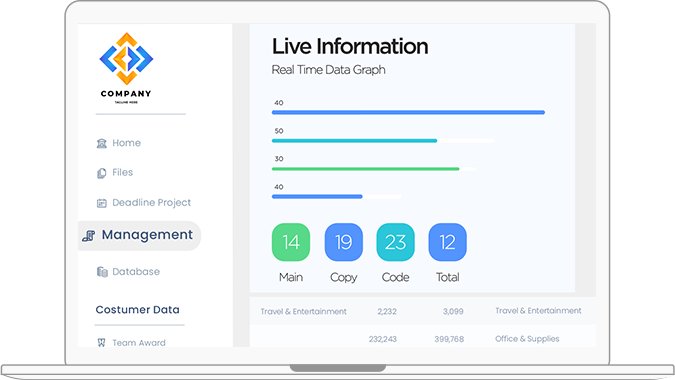This screenshot has width=675, height=380.
Task: Select the Management menu entry
Action: (x=139, y=236)
